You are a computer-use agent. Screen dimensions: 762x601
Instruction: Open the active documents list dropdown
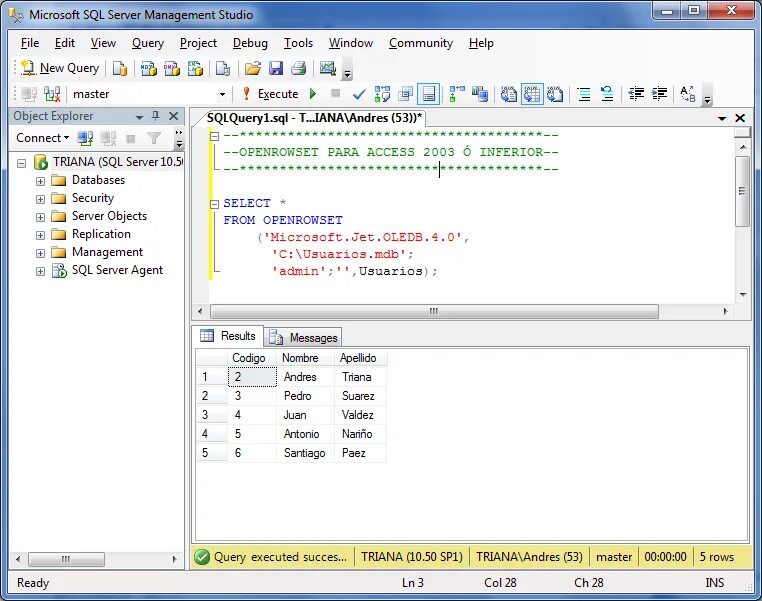[x=722, y=118]
